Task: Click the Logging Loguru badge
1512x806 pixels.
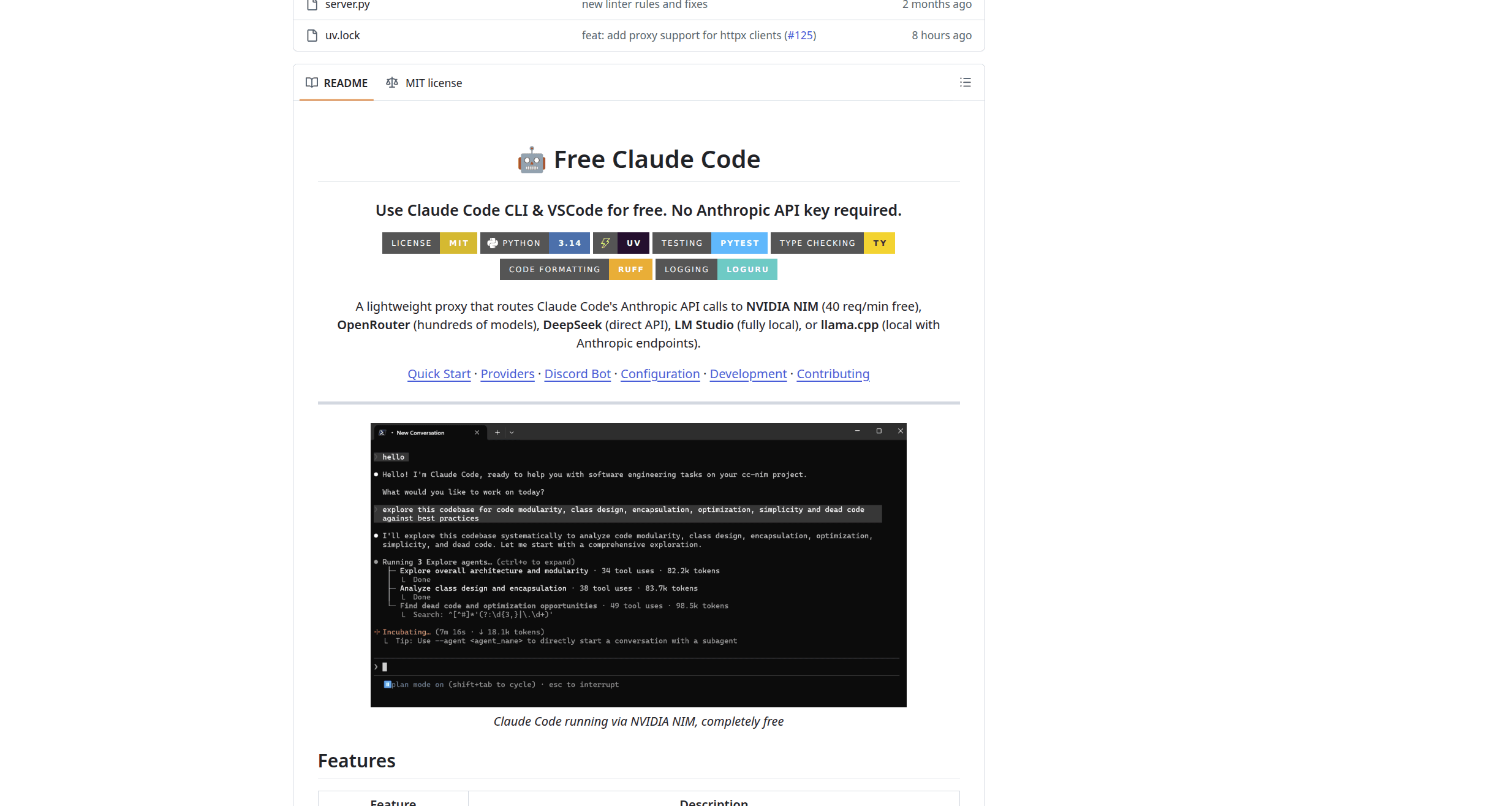Action: (x=716, y=270)
